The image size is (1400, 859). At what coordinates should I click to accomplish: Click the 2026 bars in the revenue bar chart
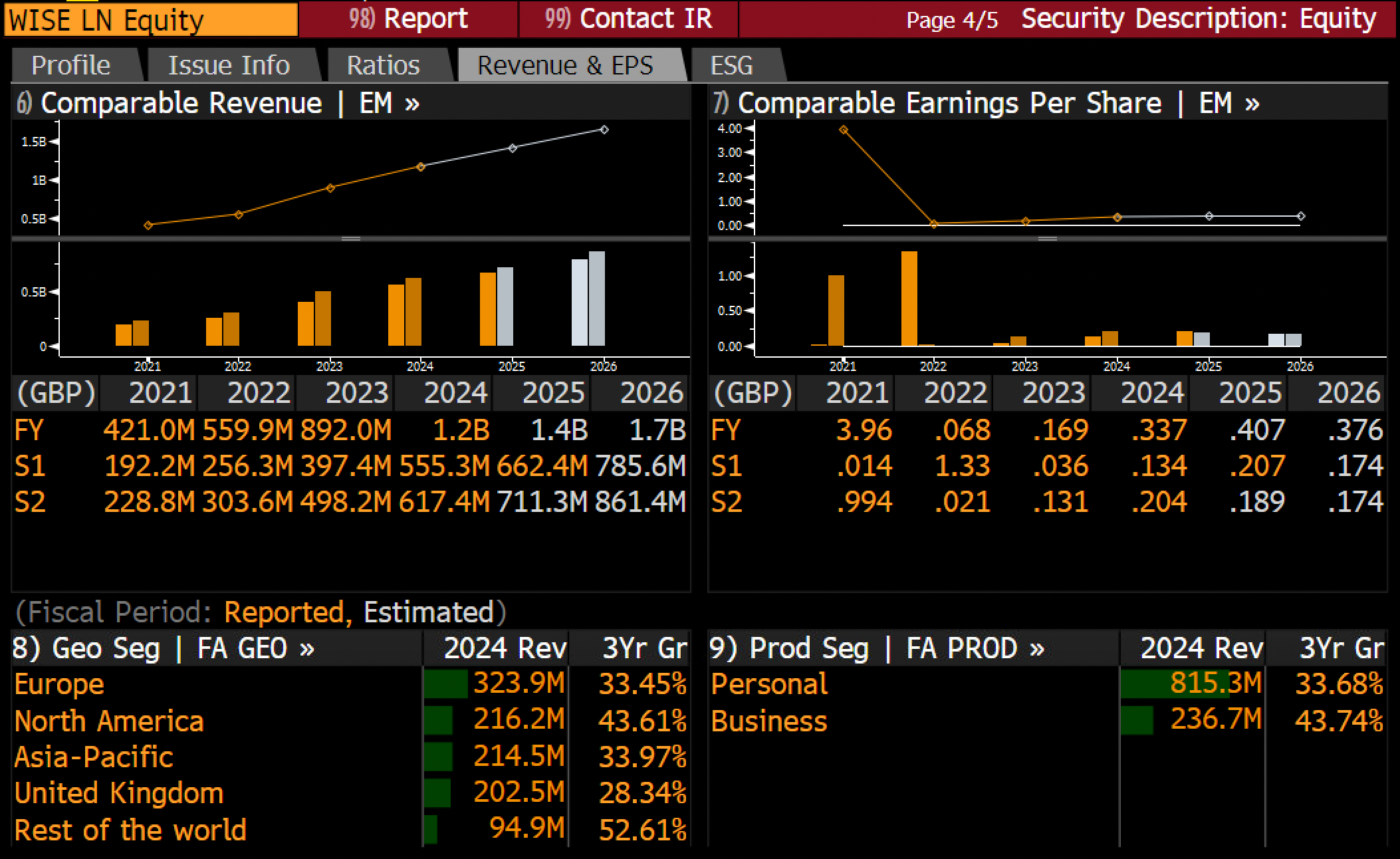coord(588,299)
